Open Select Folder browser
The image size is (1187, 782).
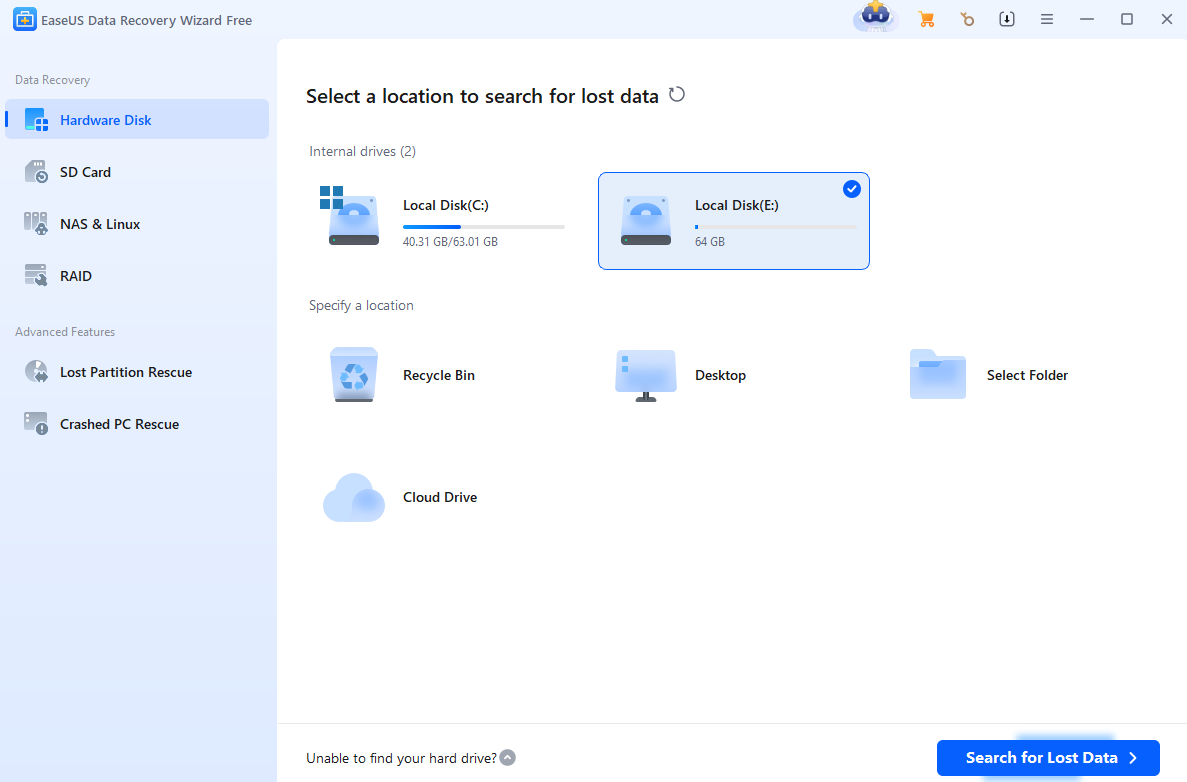coord(988,375)
